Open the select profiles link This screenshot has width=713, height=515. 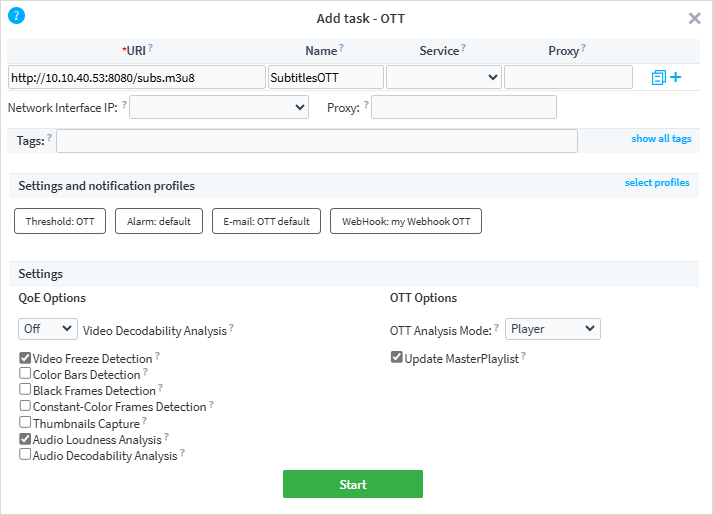[656, 183]
